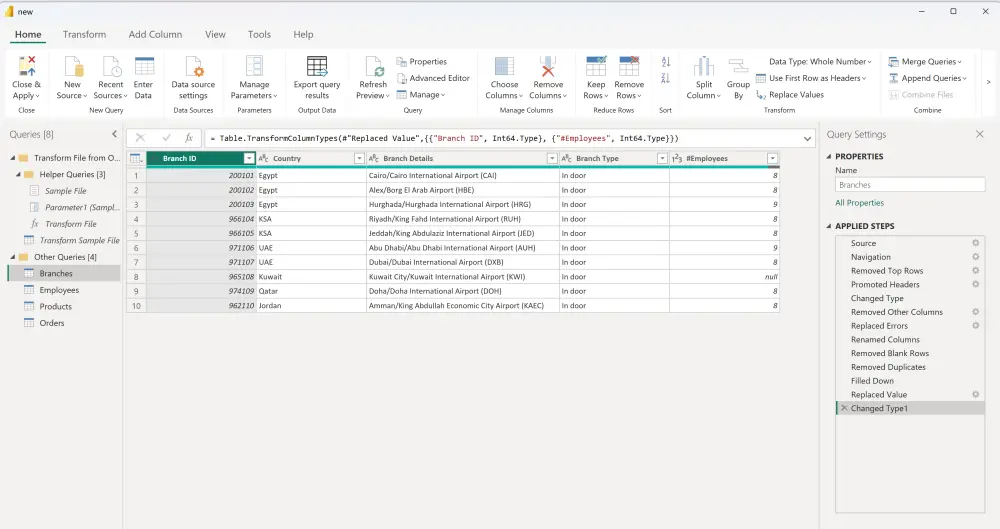Screen dimensions: 1000x529
Task: Open the Help tab
Action: coord(303,34)
